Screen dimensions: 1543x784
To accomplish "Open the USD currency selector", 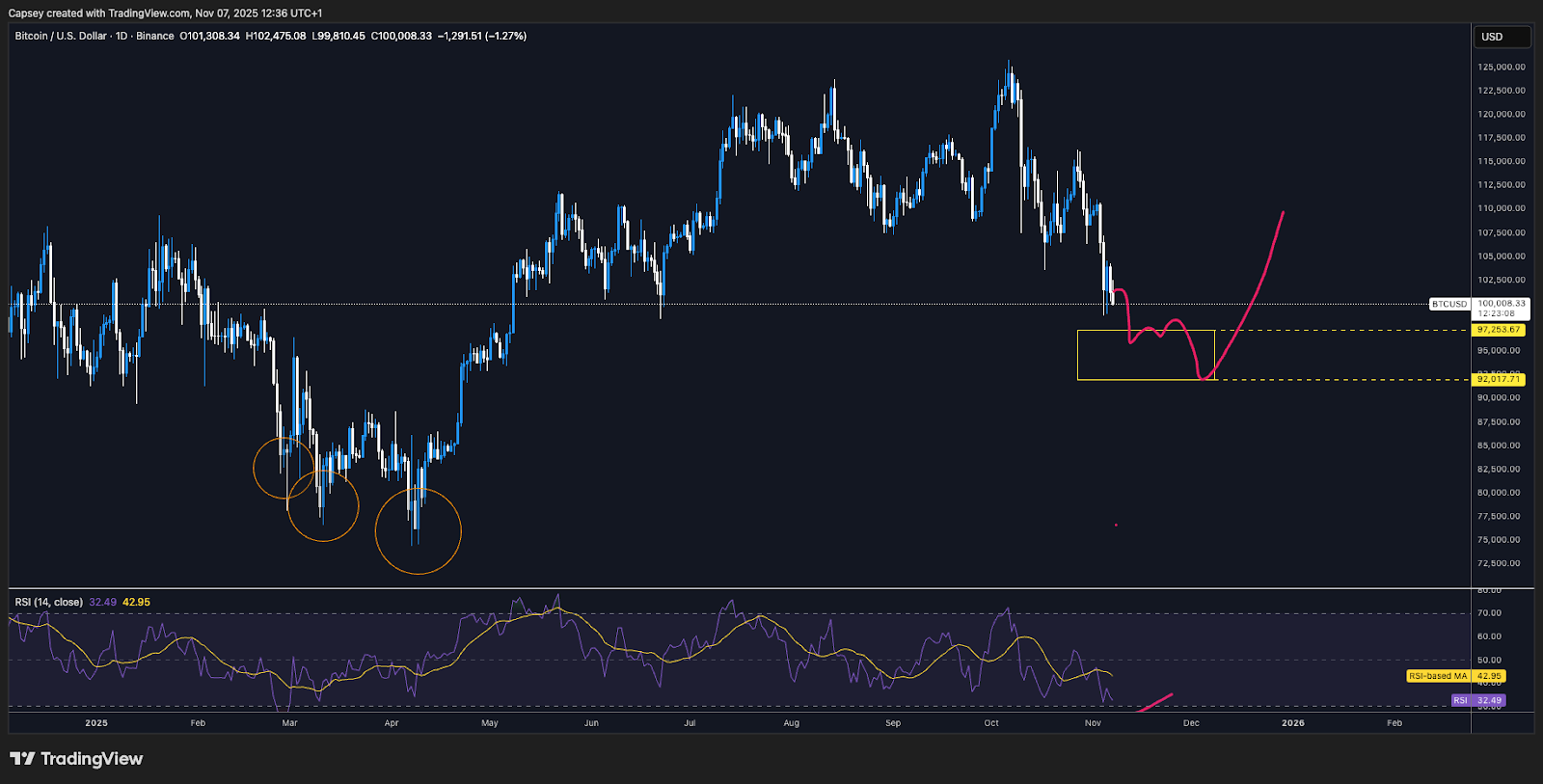I will tap(1502, 37).
